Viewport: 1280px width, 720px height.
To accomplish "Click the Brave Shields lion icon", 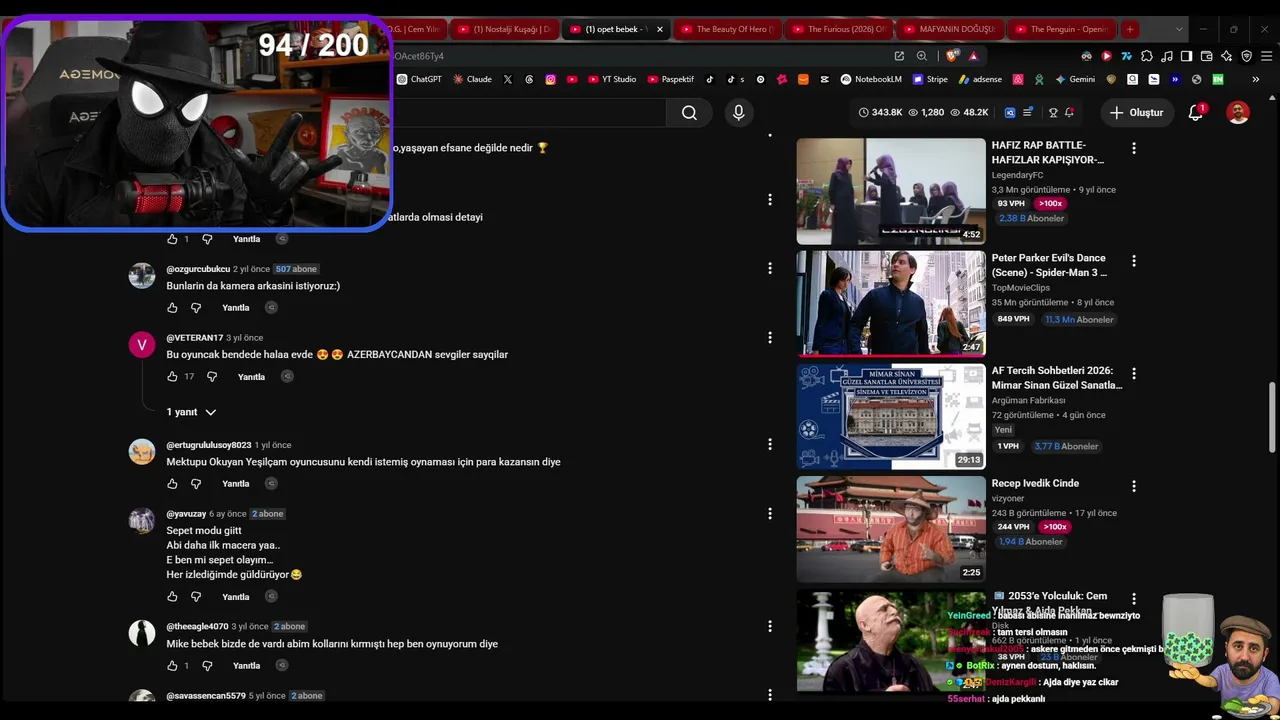I will point(951,56).
